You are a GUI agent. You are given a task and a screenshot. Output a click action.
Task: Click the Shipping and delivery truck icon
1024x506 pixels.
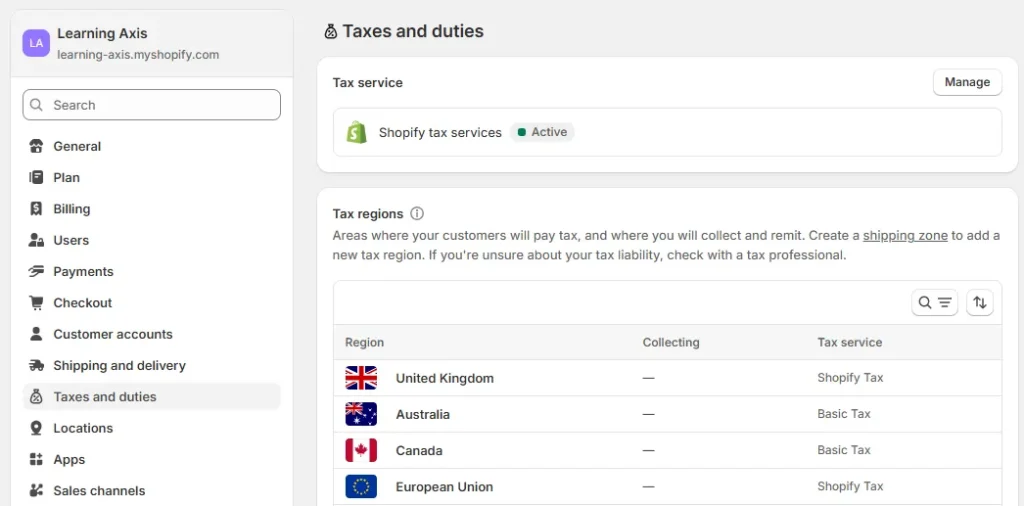point(37,366)
